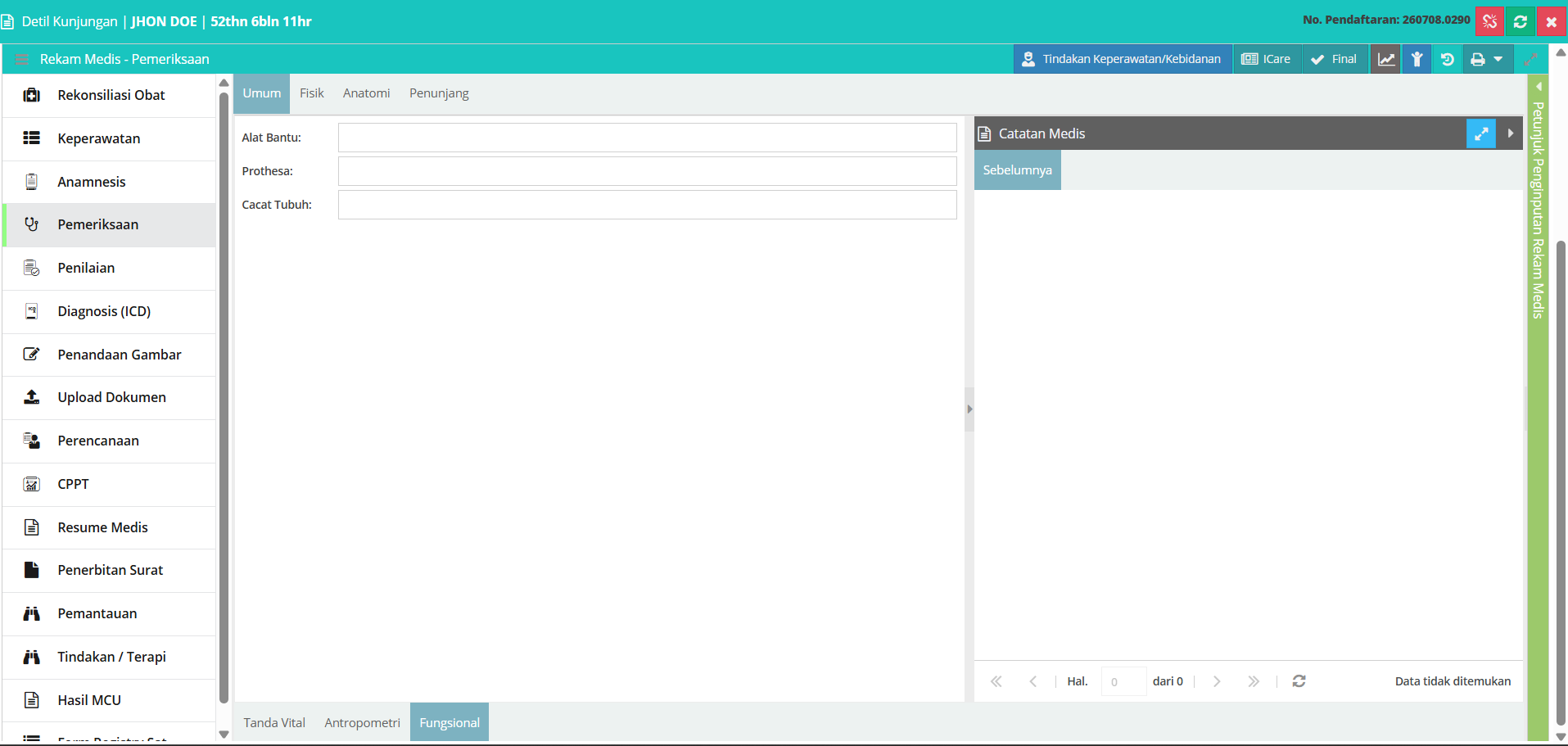Switch to the Anatomi tab
The image size is (1568, 746).
[367, 93]
